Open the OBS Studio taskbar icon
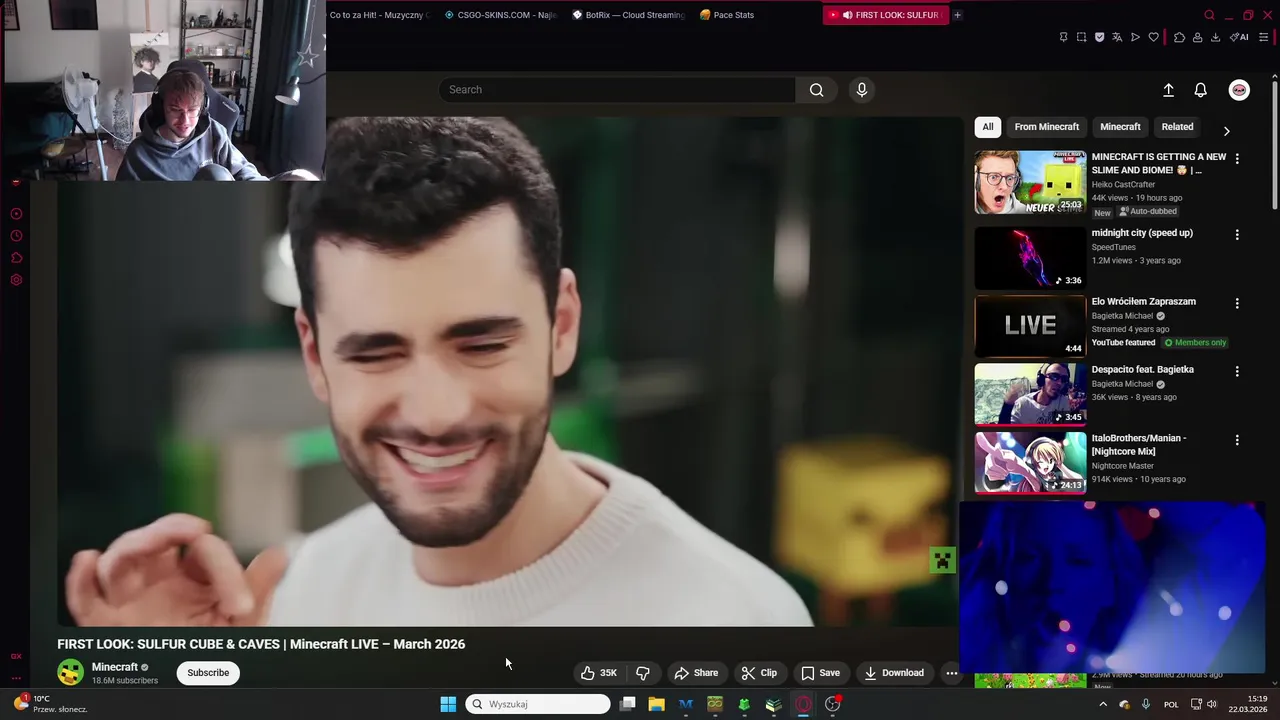Image resolution: width=1280 pixels, height=720 pixels. (832, 704)
